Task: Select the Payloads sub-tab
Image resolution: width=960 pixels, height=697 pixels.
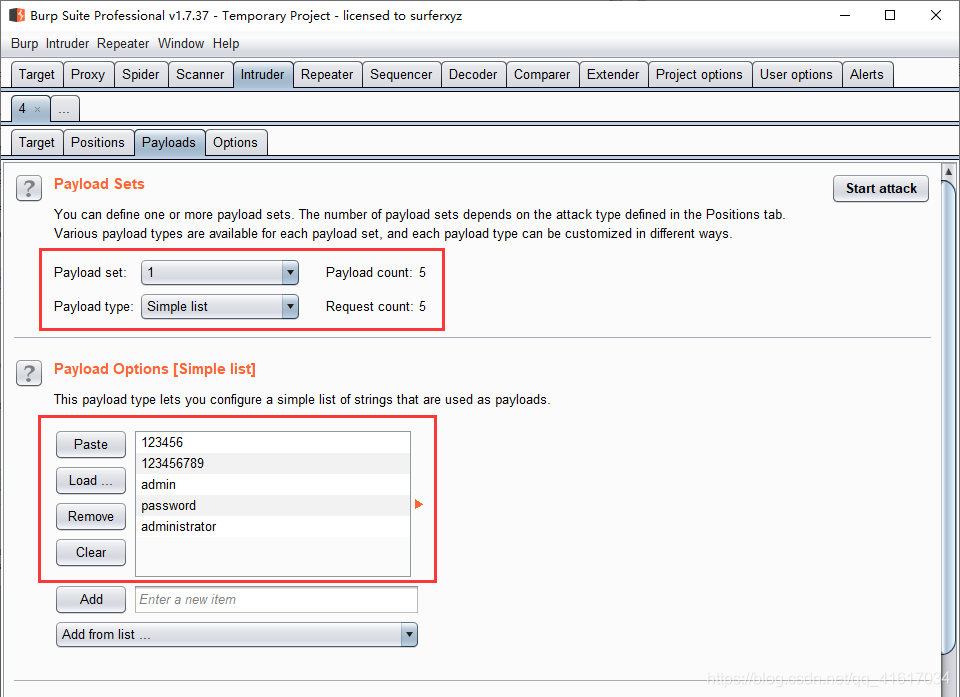Action: (169, 143)
